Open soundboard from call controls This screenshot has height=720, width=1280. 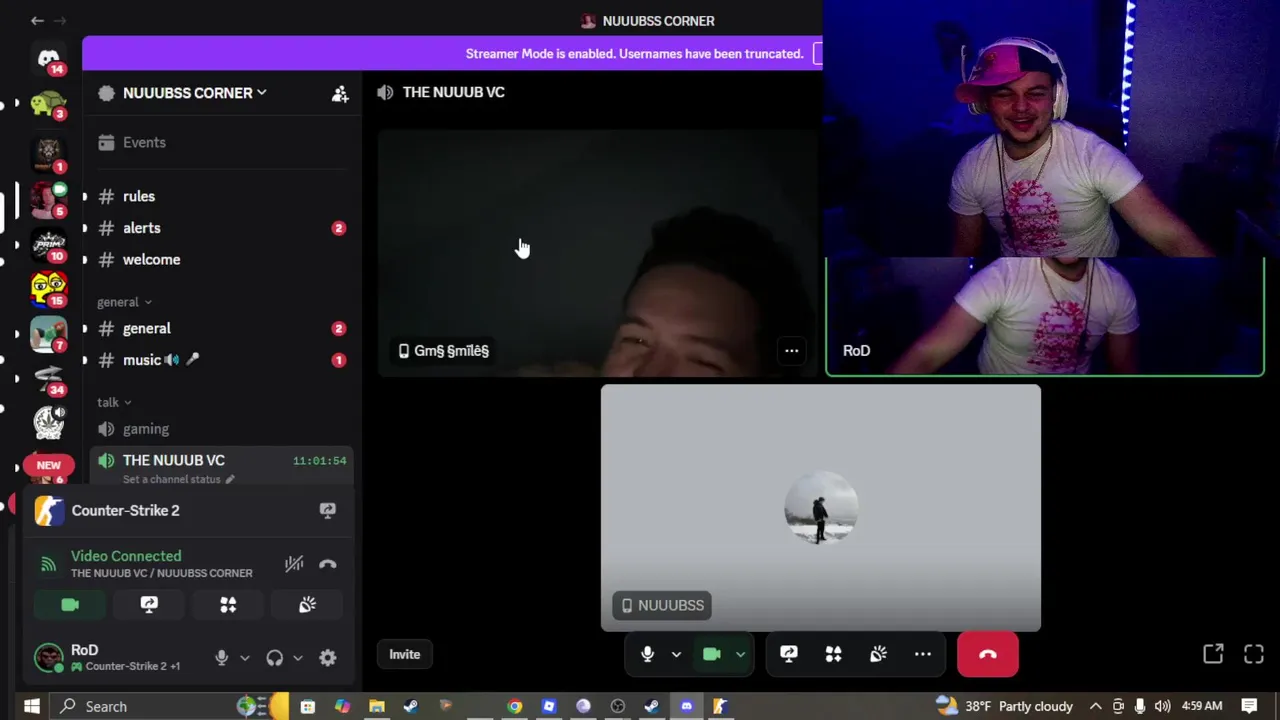878,654
